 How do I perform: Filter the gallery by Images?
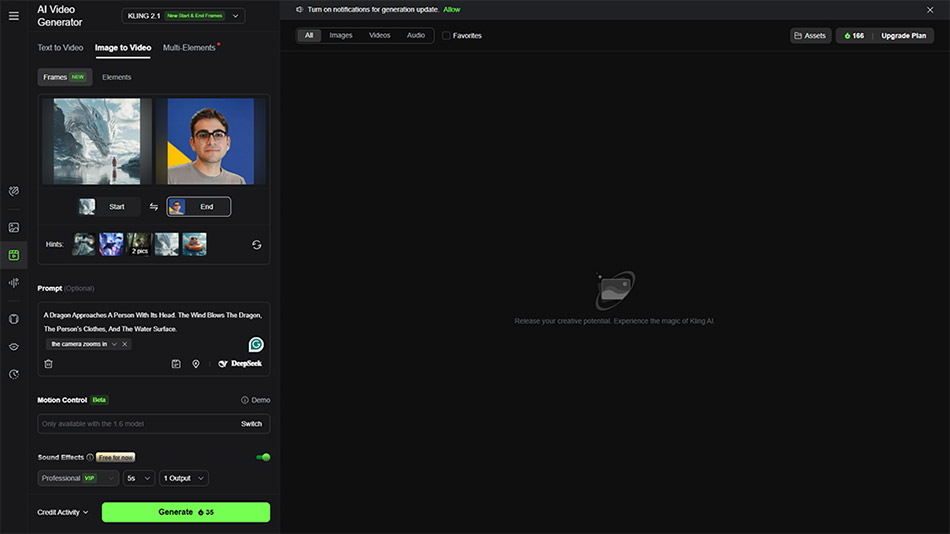coord(340,35)
